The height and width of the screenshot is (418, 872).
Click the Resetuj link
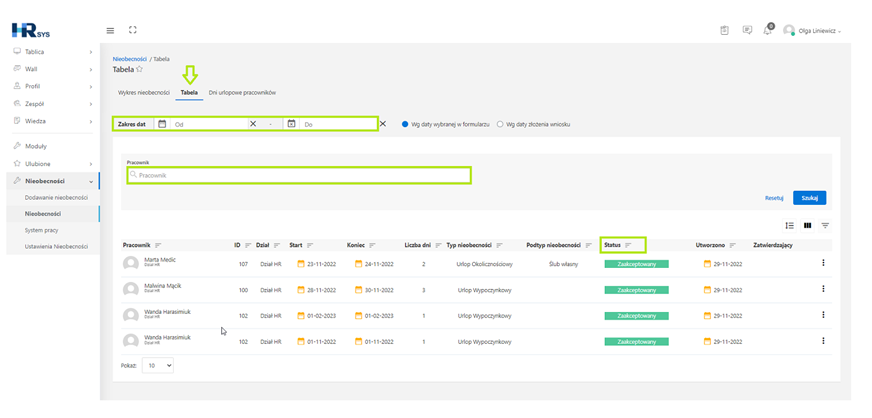click(774, 198)
